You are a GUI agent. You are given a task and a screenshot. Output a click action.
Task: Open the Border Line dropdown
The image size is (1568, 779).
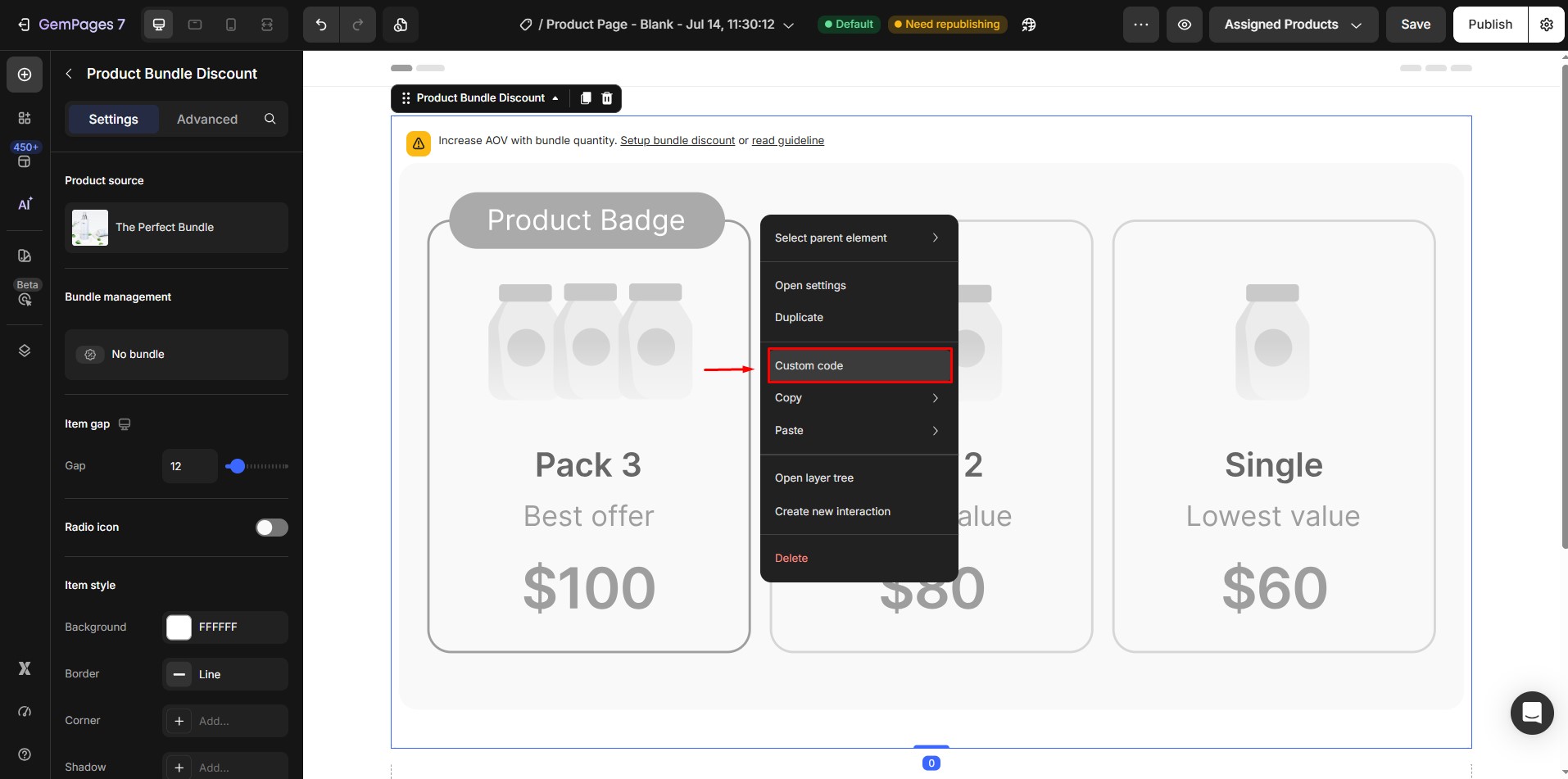click(225, 674)
